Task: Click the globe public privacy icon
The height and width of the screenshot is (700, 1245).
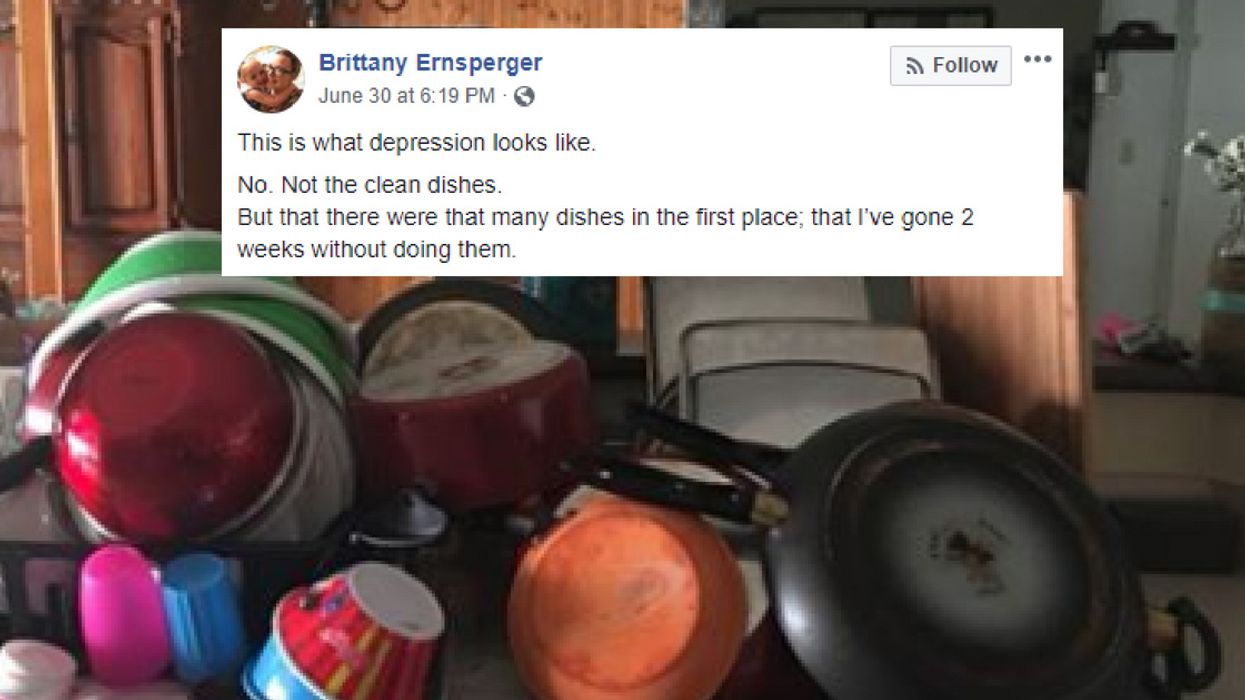Action: [x=524, y=96]
